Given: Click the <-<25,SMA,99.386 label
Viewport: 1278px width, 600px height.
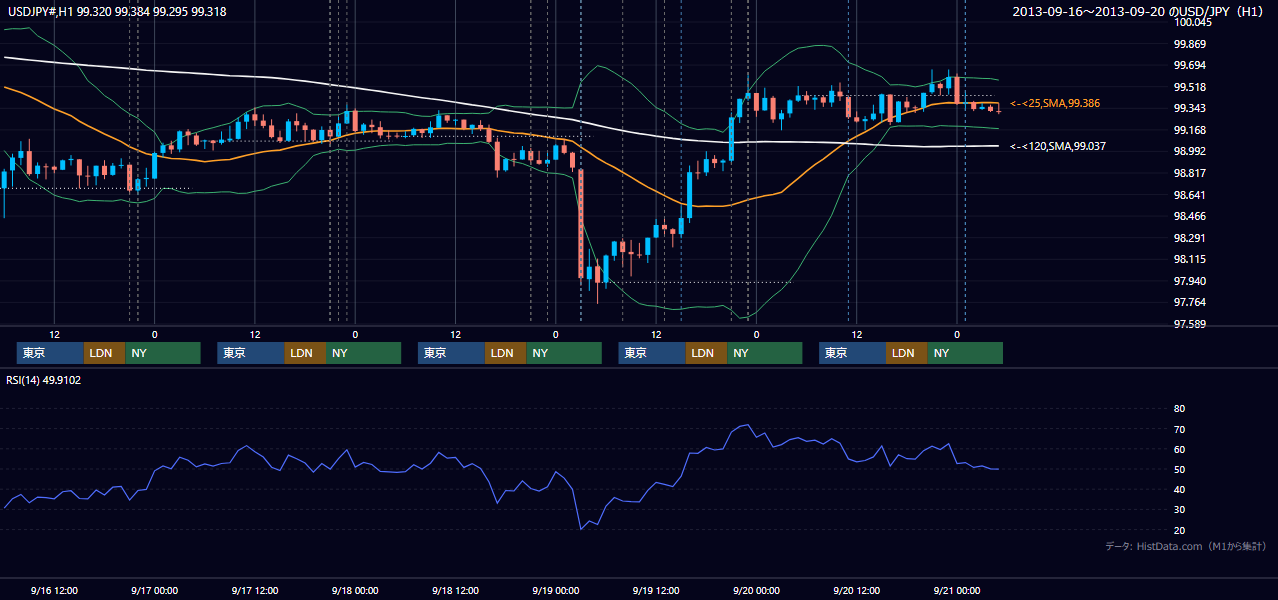Looking at the screenshot, I should click(x=1055, y=103).
